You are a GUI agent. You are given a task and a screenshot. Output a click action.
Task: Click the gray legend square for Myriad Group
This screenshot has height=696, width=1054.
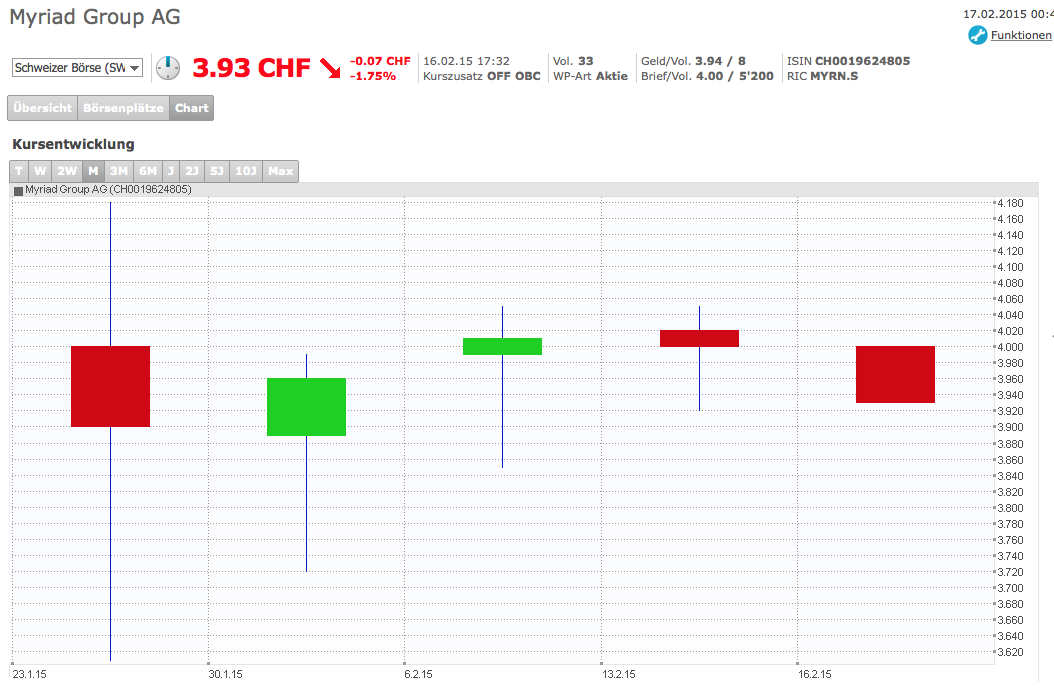pyautogui.click(x=18, y=191)
